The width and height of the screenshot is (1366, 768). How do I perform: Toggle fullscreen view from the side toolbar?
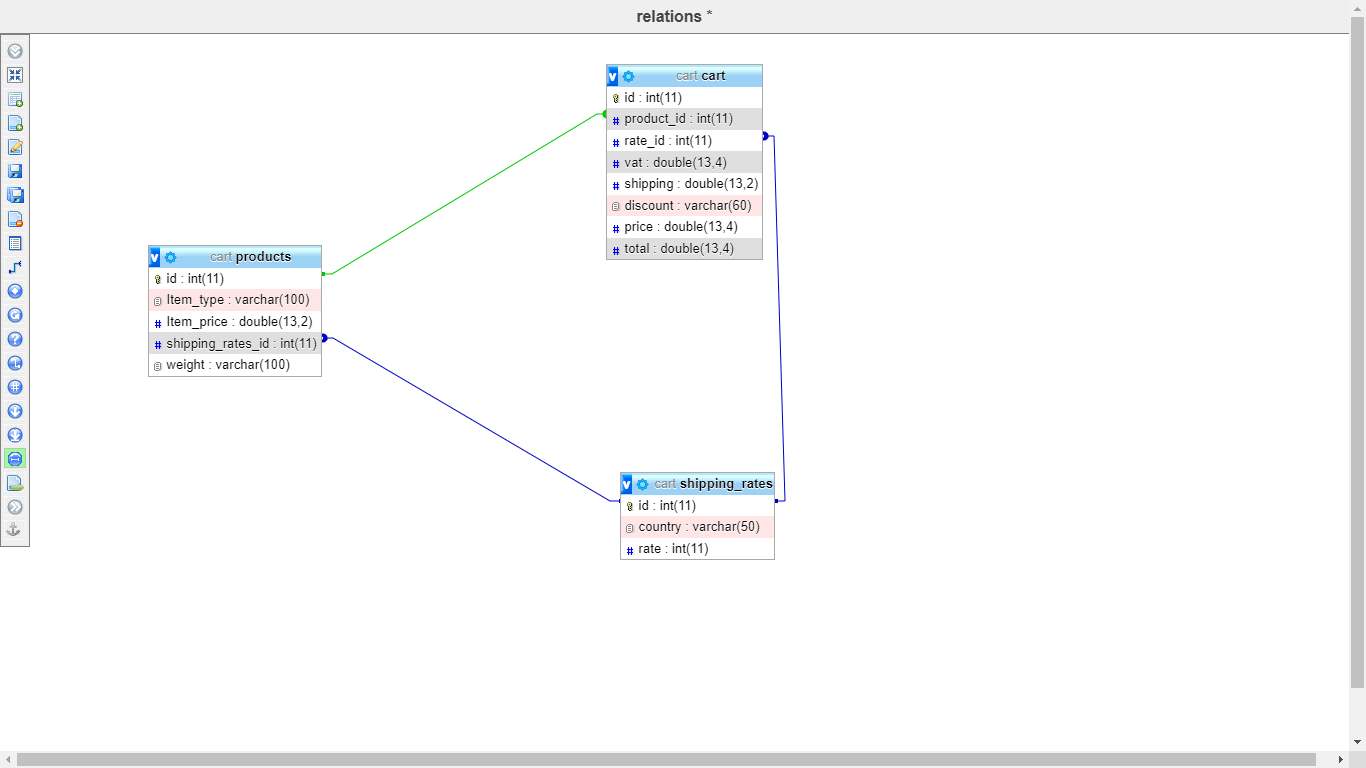tap(15, 75)
